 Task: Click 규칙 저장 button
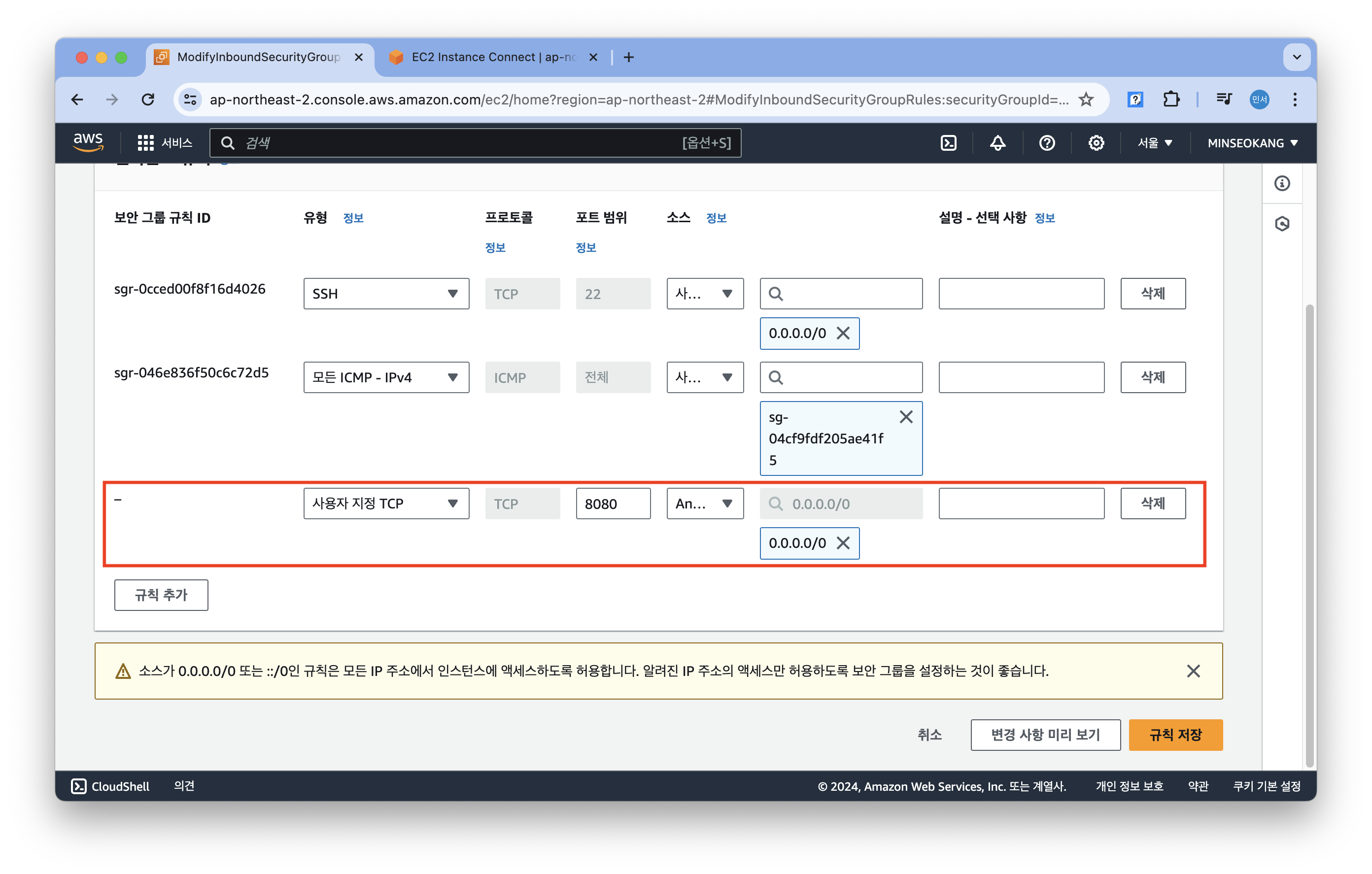pyautogui.click(x=1175, y=735)
